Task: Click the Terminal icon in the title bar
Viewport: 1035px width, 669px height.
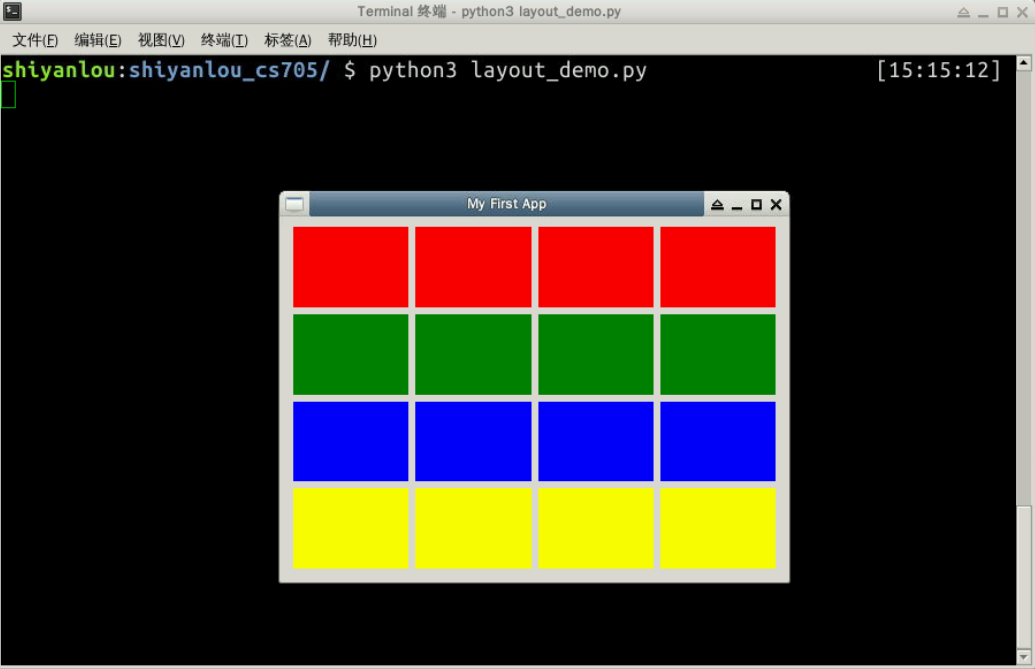Action: [x=12, y=12]
